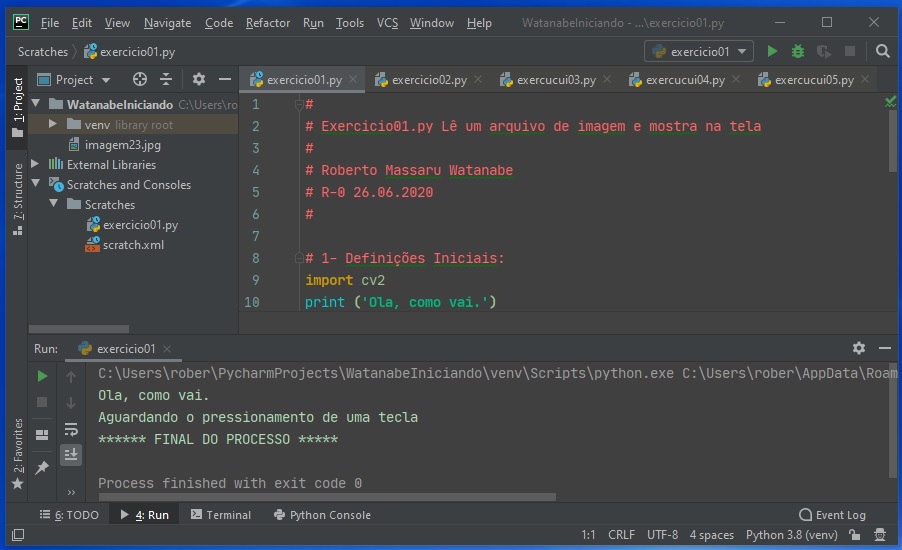Open Search Everywhere magnifier icon
902x550 pixels.
click(883, 51)
